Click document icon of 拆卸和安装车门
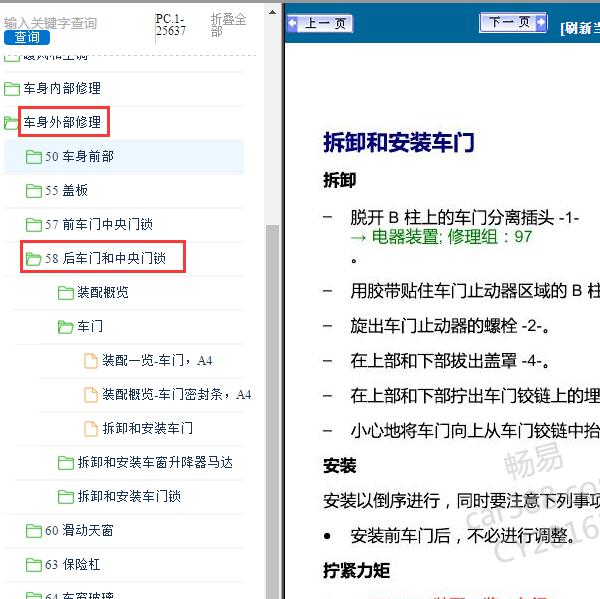Screen dimensions: 600x599 click(91, 429)
